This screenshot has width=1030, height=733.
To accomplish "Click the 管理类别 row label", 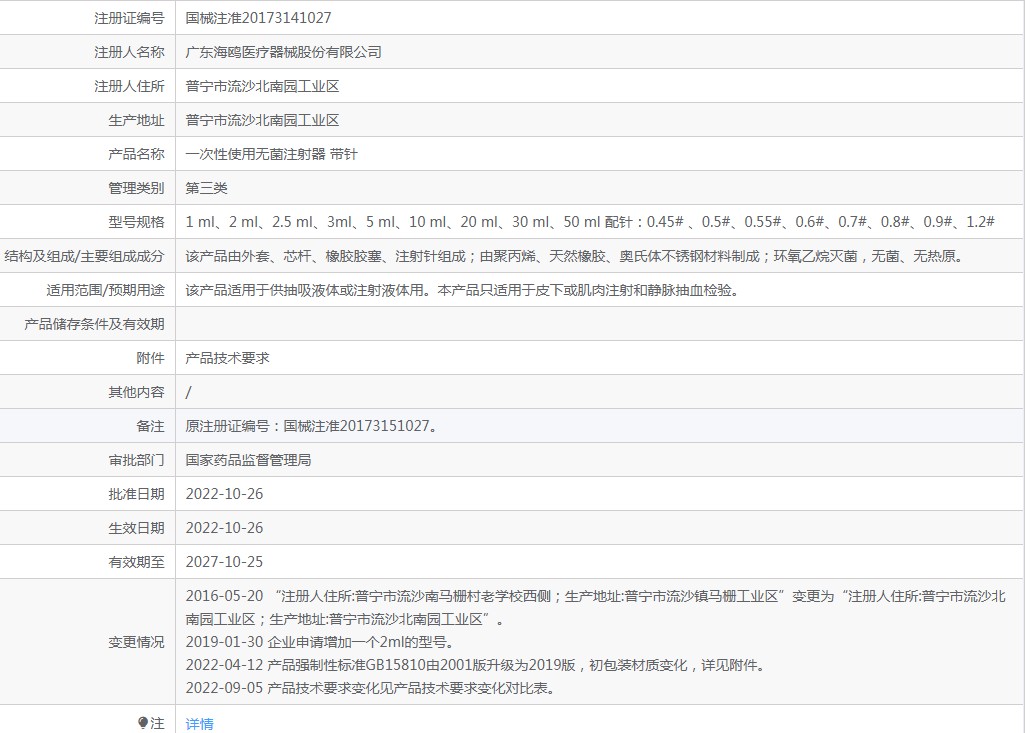I will (137, 189).
